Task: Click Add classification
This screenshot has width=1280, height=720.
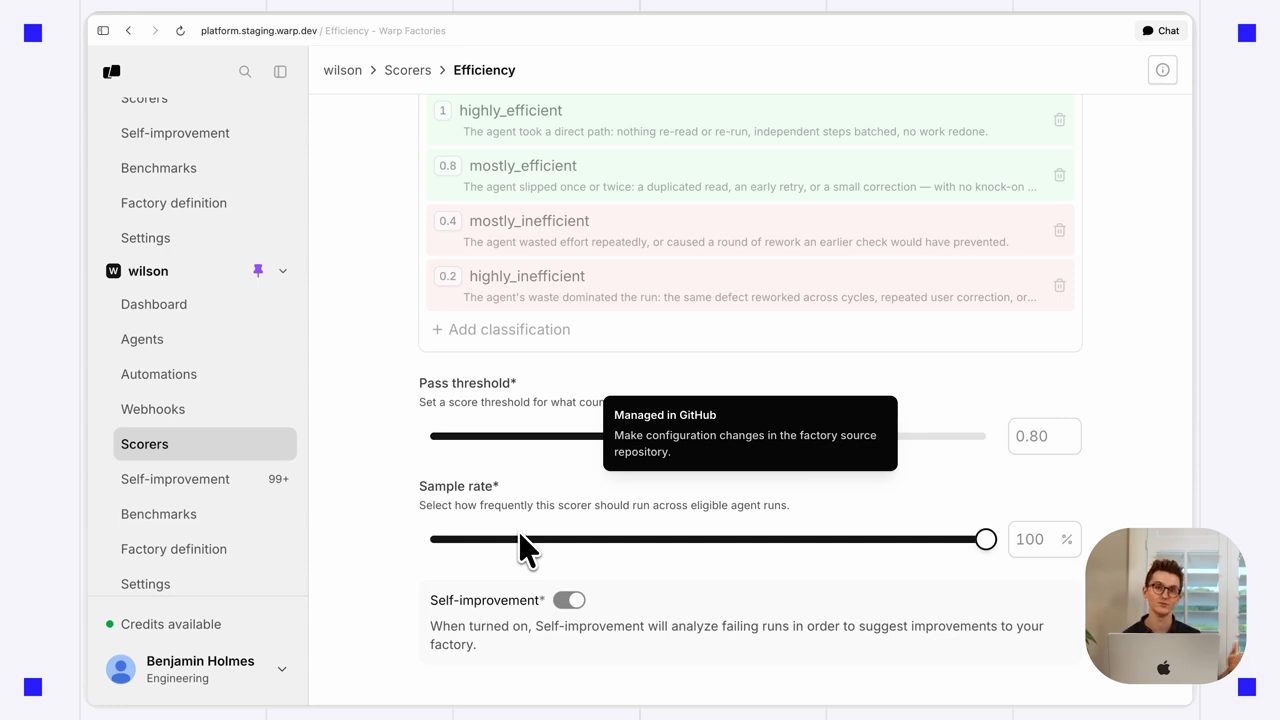Action: (x=501, y=330)
